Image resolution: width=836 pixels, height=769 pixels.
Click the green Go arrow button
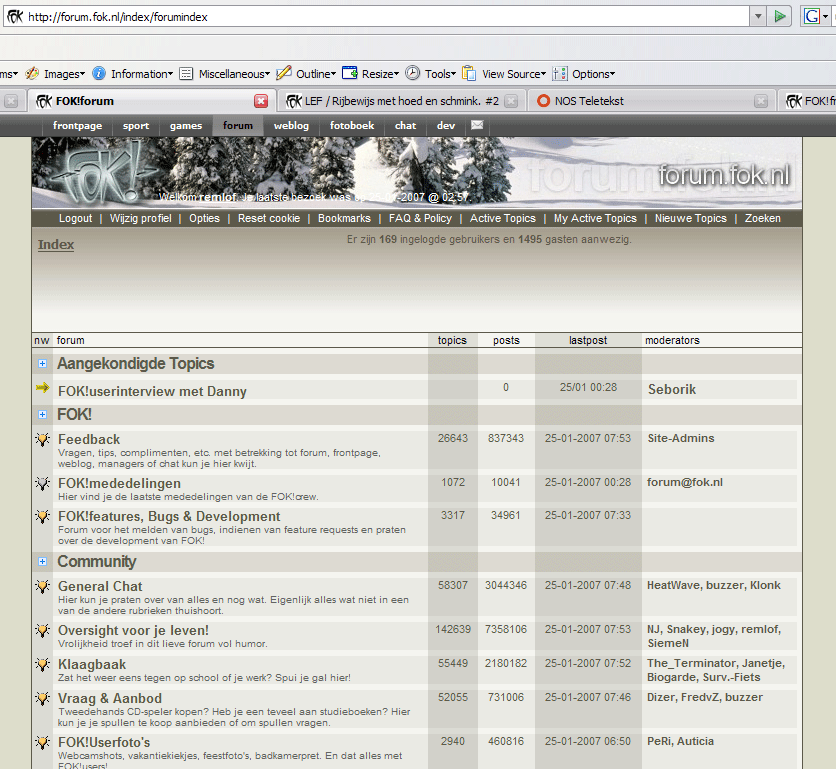[779, 17]
